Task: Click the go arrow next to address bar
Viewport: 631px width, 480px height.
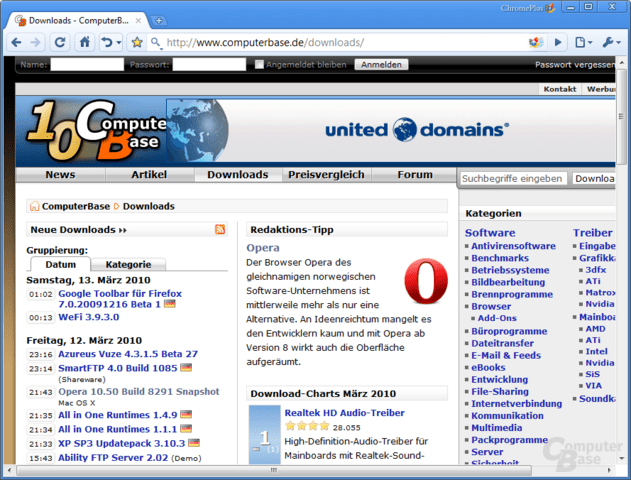Action: (558, 42)
